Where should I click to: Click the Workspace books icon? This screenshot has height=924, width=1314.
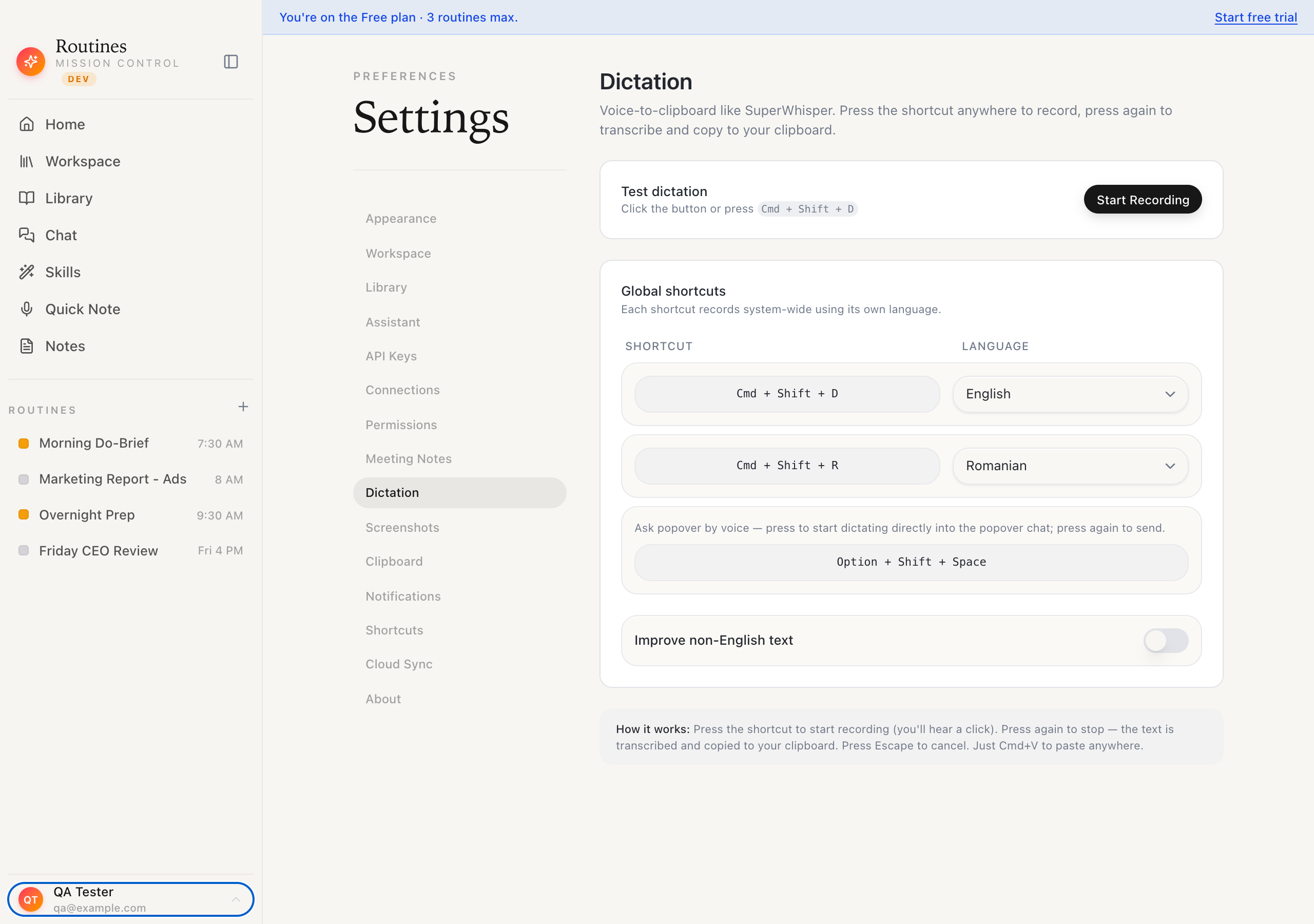tap(26, 161)
